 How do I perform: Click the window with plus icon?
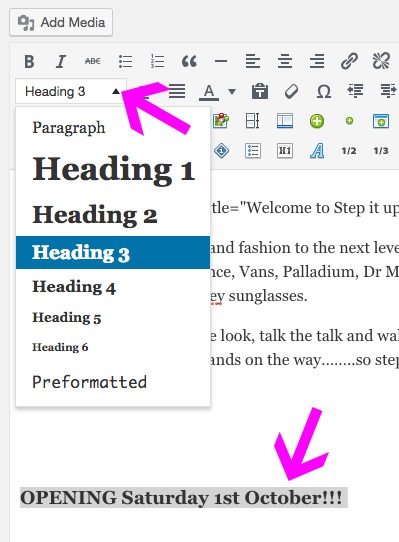point(381,121)
